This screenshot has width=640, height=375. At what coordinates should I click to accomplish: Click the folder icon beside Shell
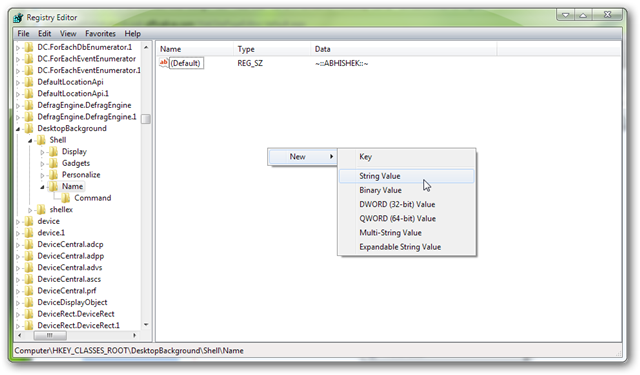41,140
